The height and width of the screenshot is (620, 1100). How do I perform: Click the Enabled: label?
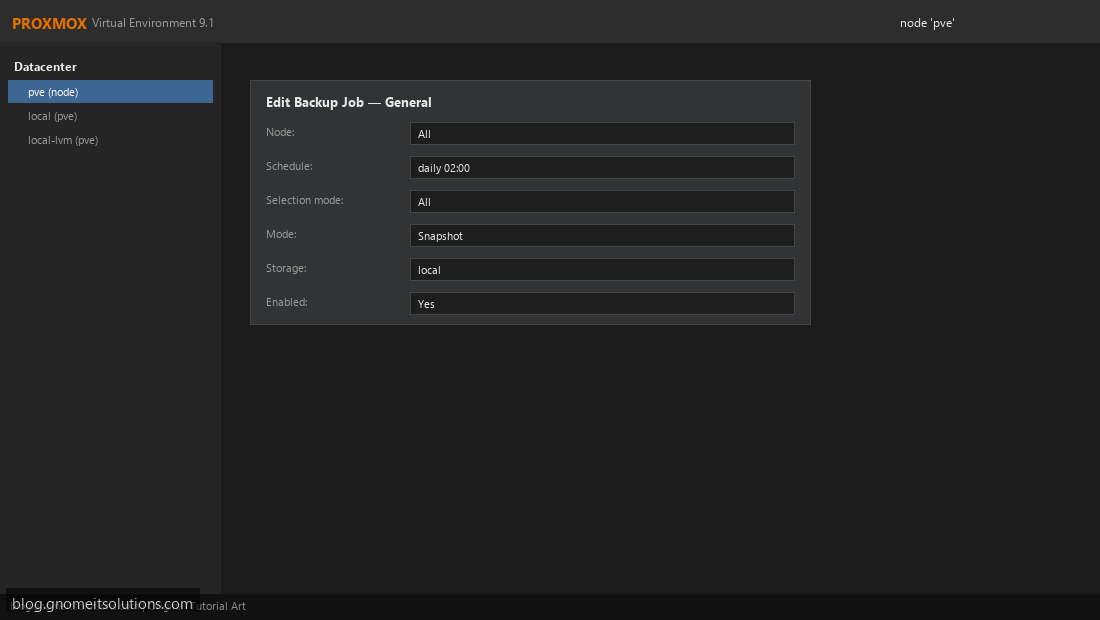pyautogui.click(x=287, y=302)
